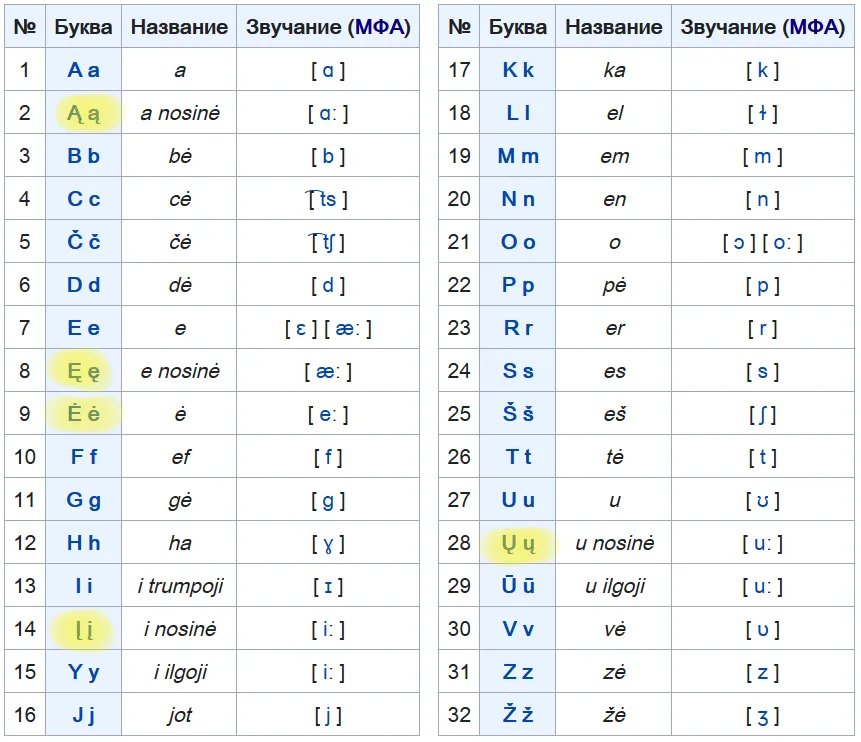
Task: Open the highlighted 'Ė ė' letter link
Action: 84,414
